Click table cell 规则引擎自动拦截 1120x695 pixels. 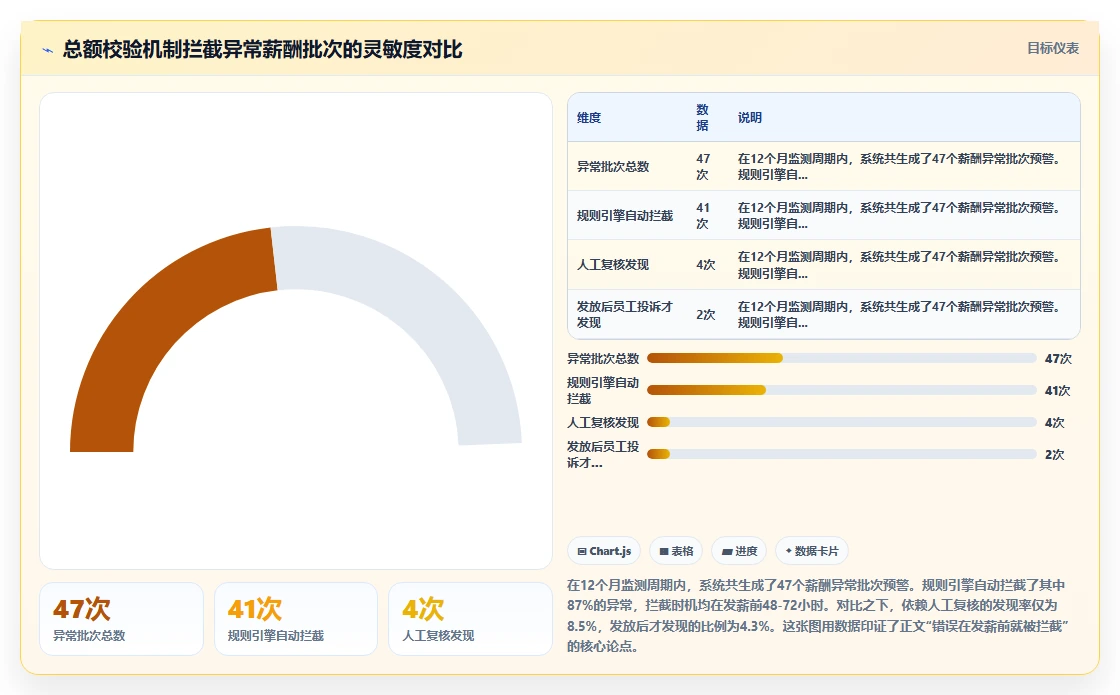tap(625, 216)
